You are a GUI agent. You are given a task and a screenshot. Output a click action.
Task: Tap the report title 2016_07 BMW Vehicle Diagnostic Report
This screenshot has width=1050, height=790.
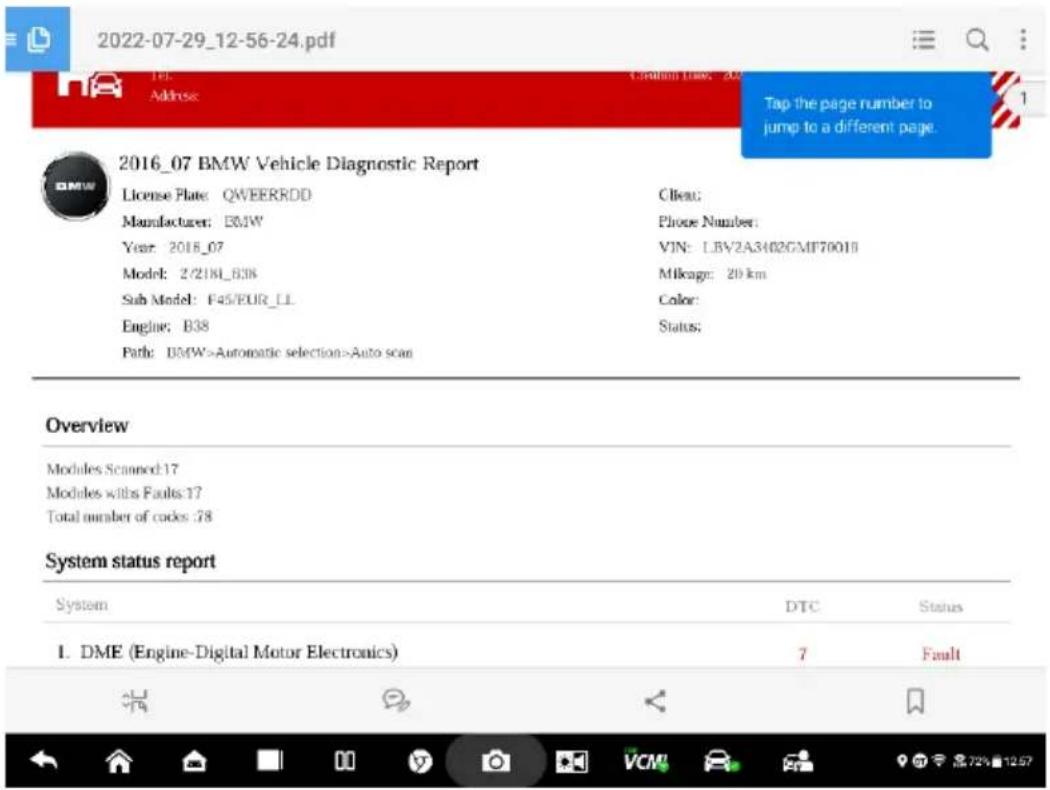[x=299, y=164]
